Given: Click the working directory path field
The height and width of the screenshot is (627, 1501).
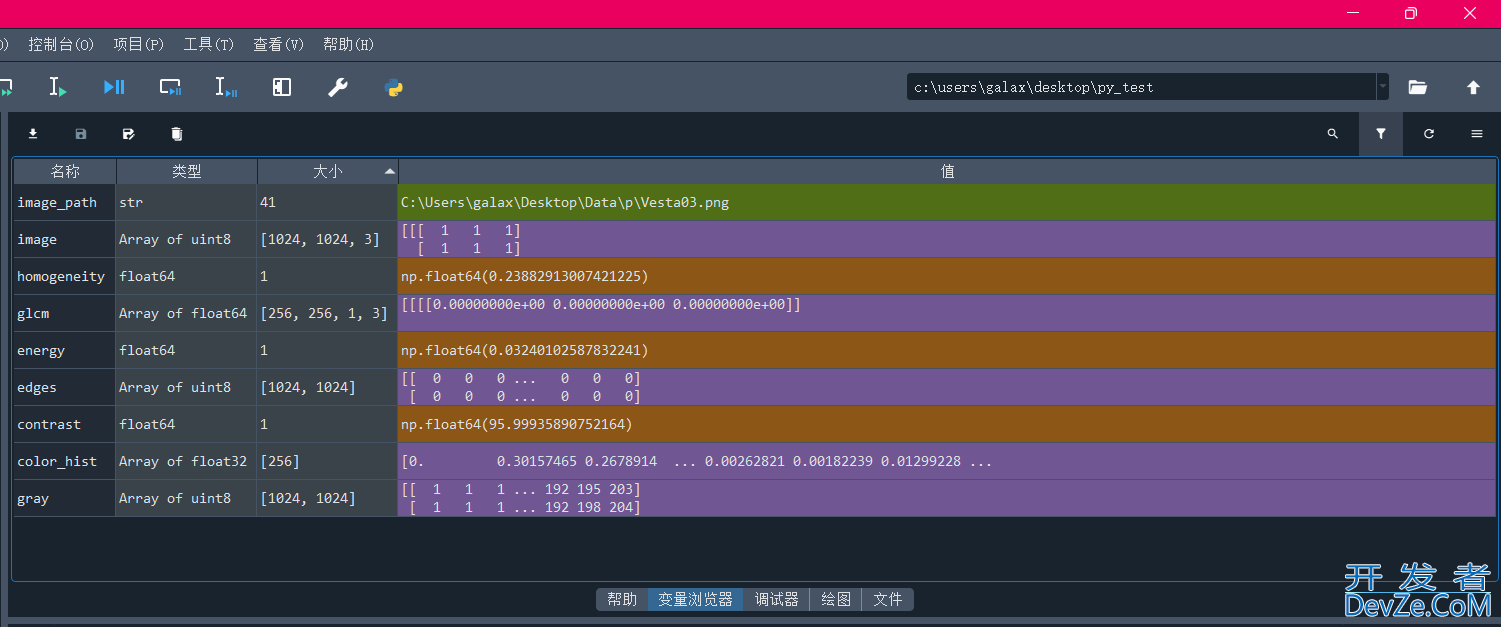Looking at the screenshot, I should [x=1141, y=87].
